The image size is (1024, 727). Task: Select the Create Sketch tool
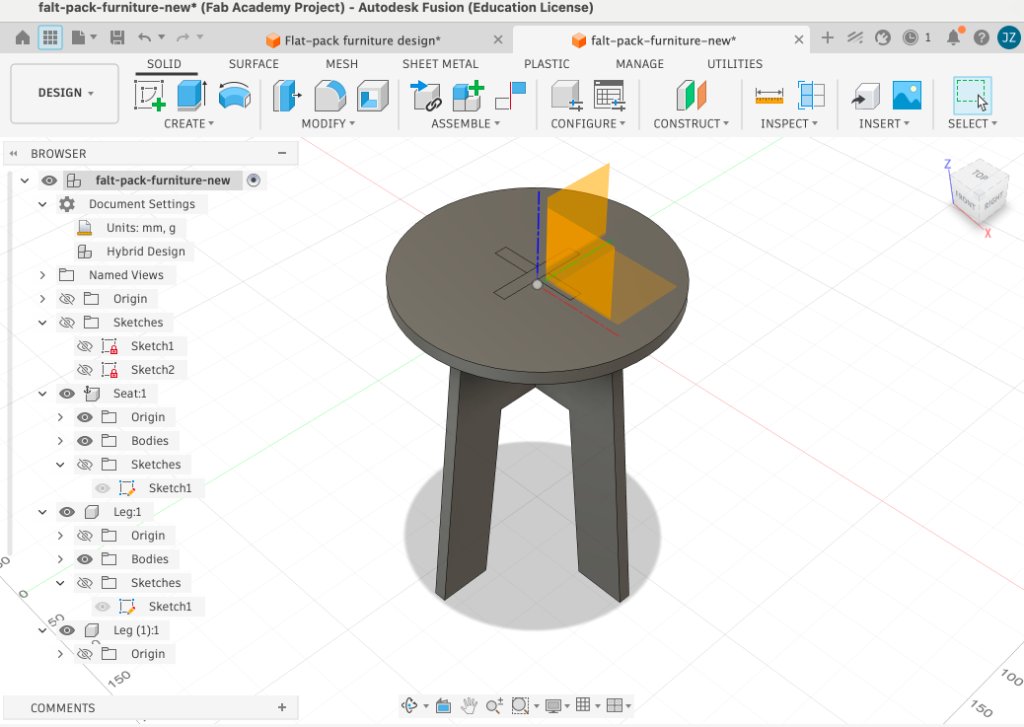[x=150, y=95]
